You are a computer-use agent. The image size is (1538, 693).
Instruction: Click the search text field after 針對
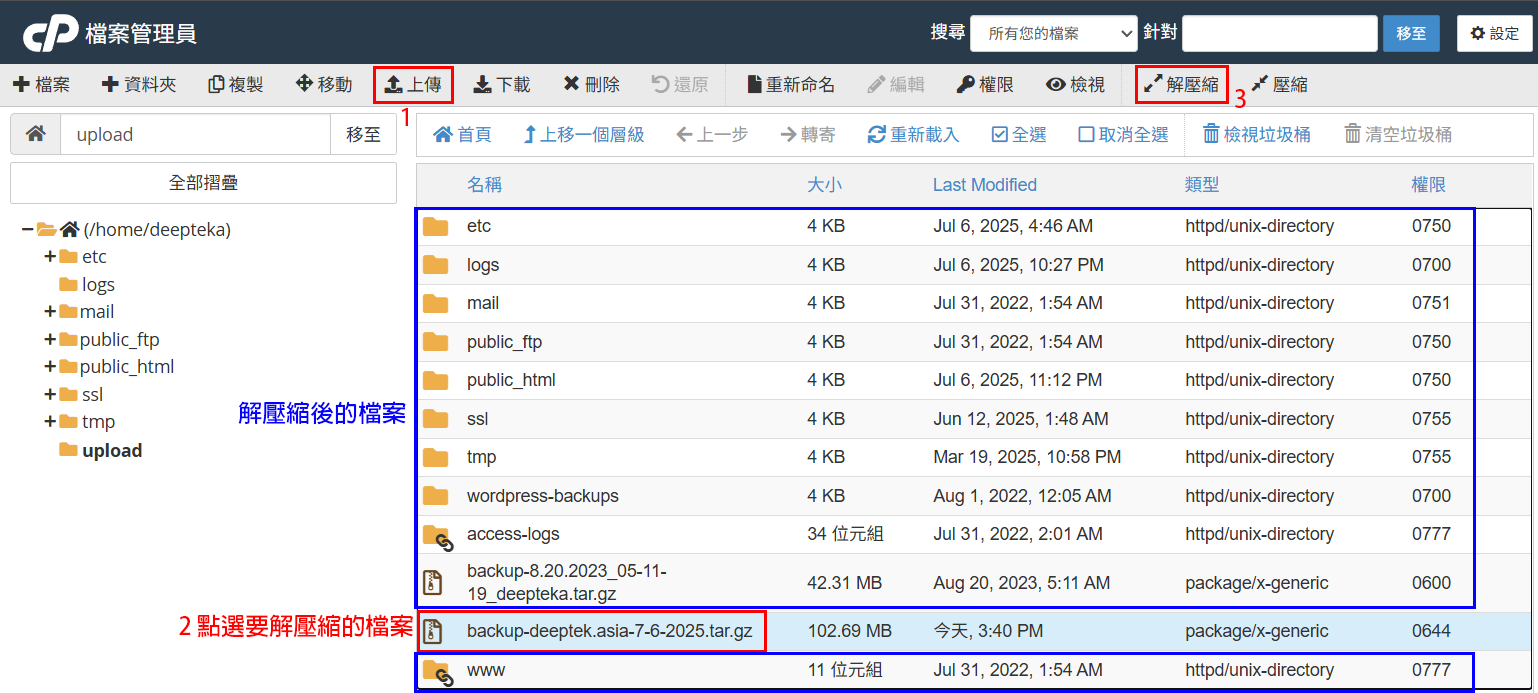click(x=1279, y=33)
